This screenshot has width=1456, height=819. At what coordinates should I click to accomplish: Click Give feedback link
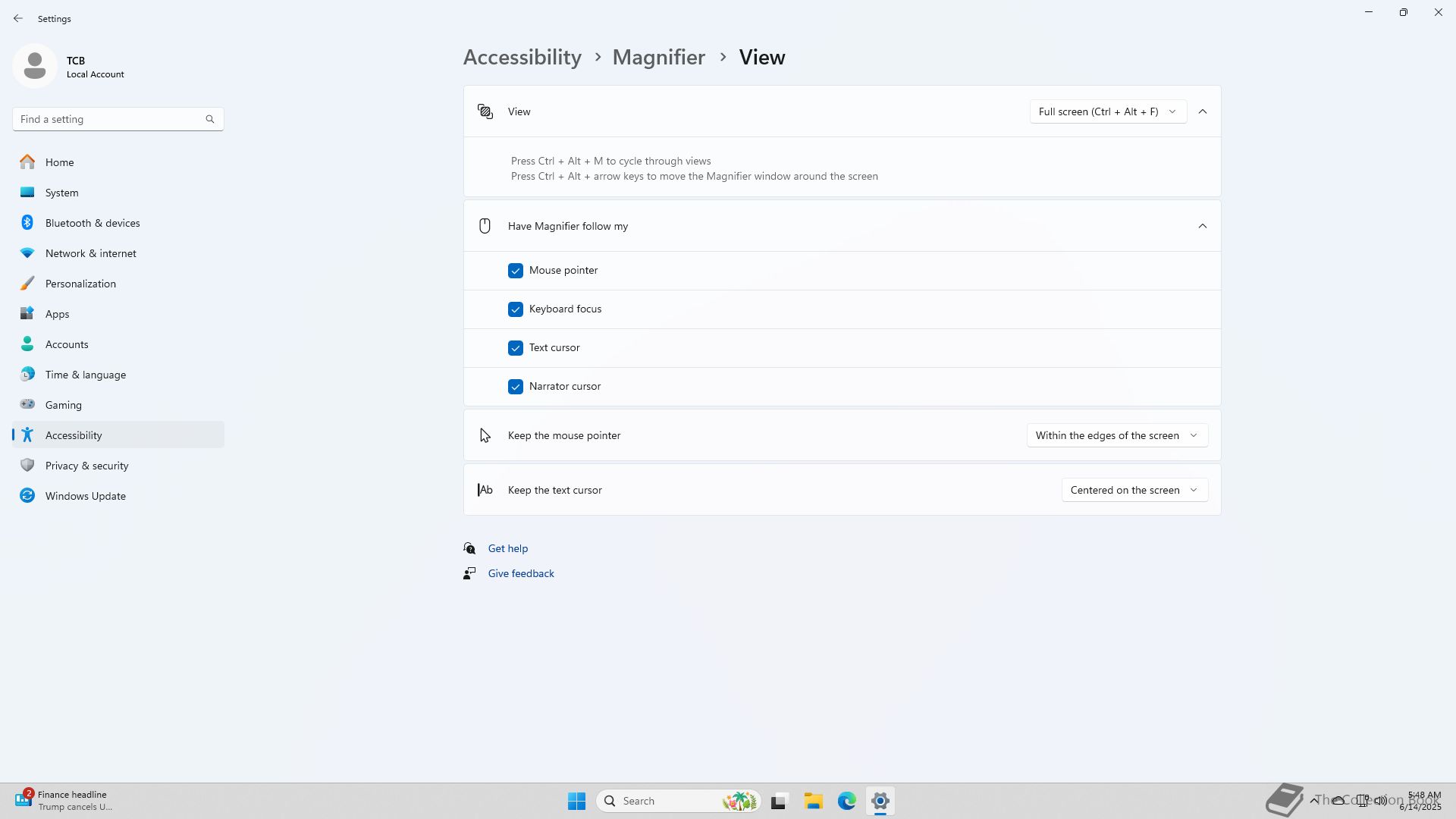point(520,573)
